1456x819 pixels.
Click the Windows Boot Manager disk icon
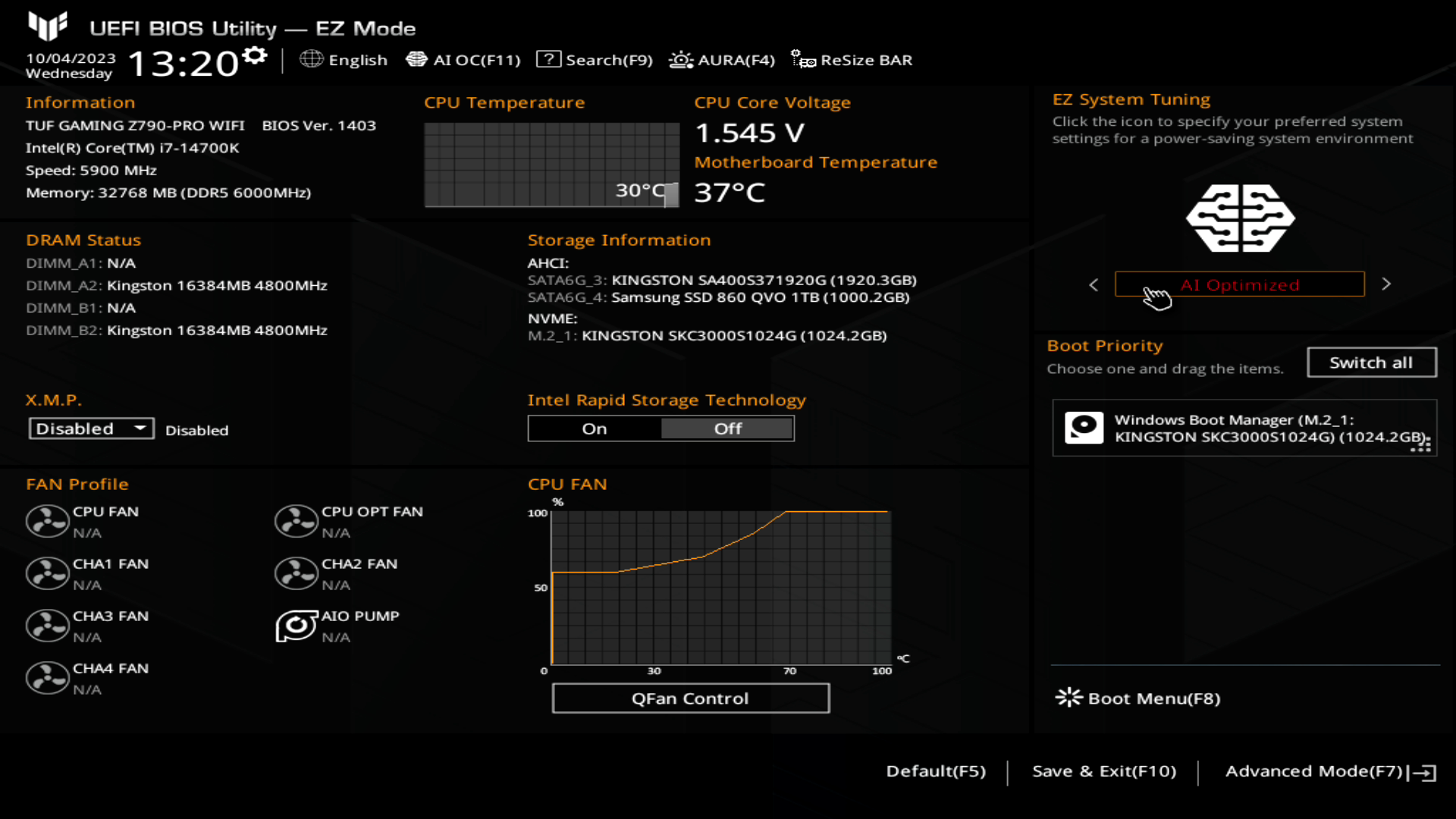1084,428
